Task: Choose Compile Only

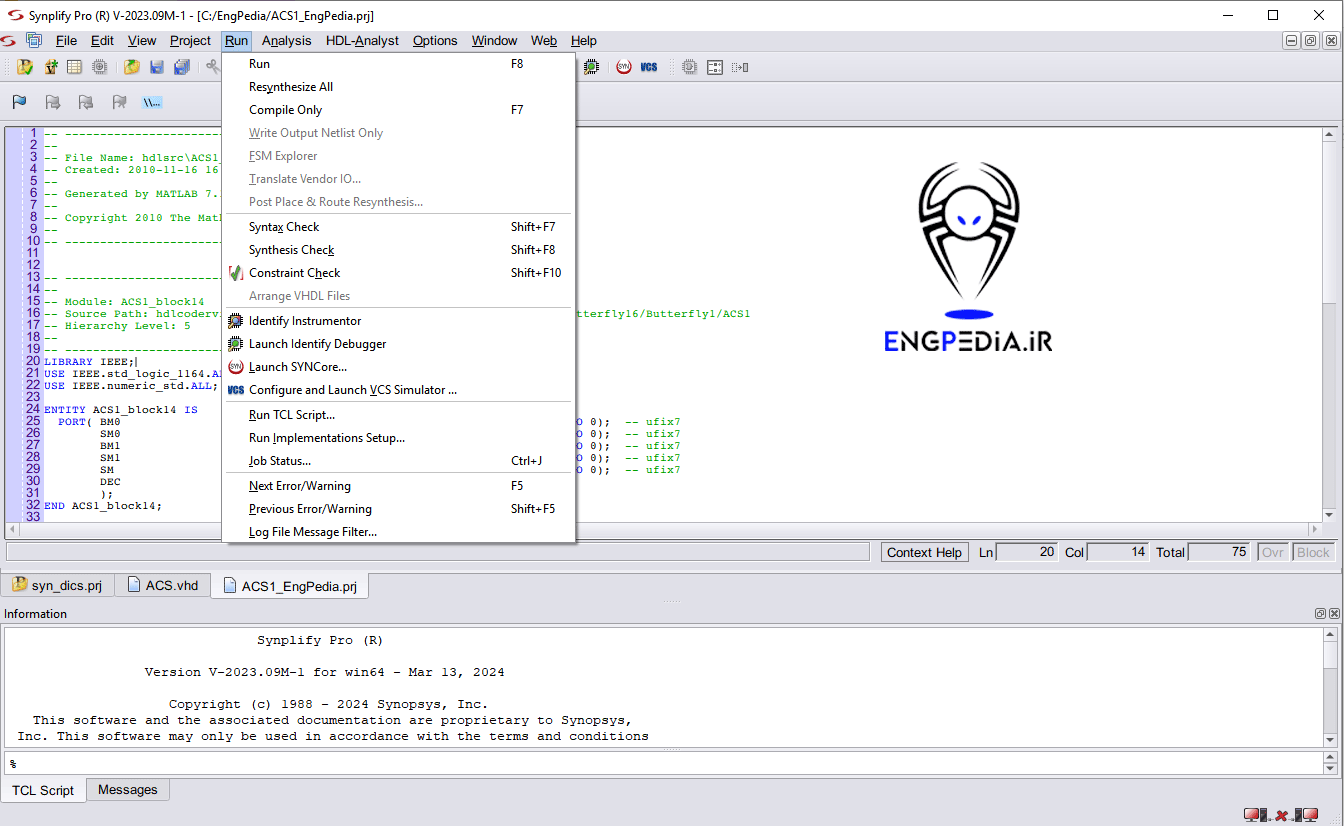Action: 399,110
